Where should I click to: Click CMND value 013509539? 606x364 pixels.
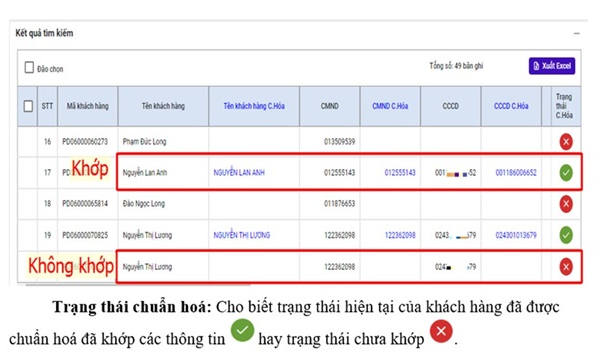coord(339,141)
